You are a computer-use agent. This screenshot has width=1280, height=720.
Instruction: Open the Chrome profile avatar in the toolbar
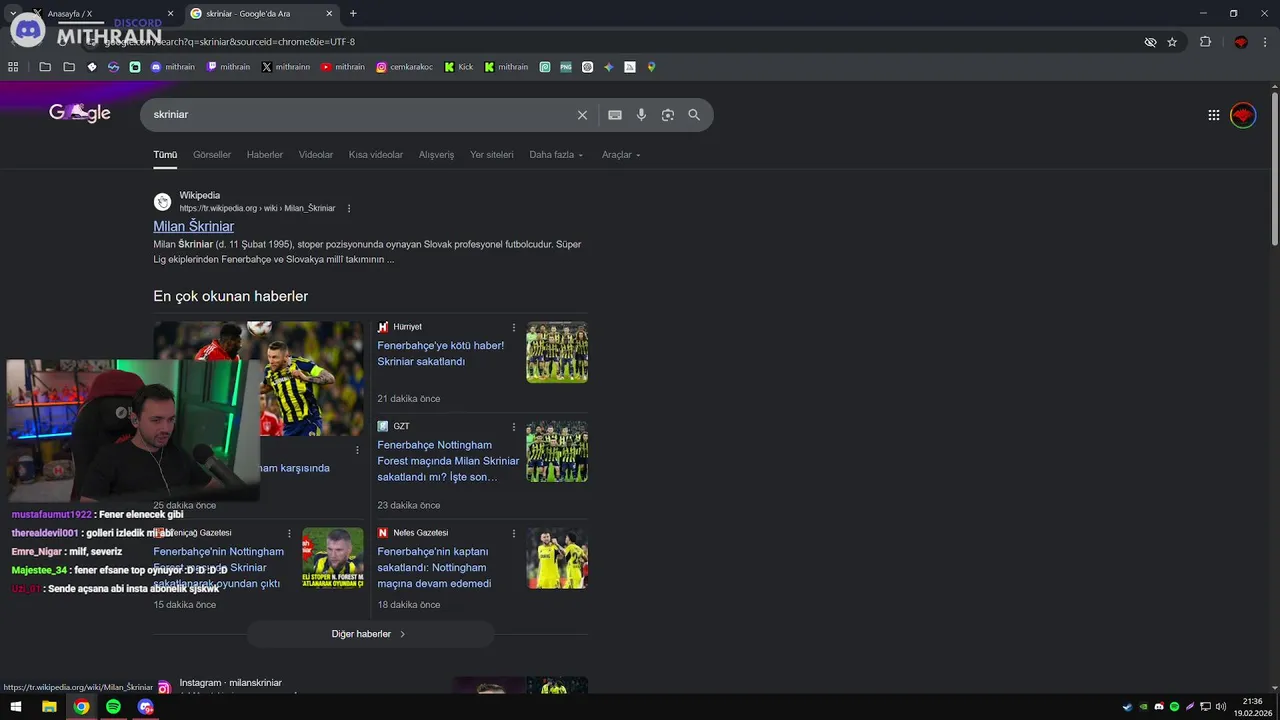[1241, 42]
